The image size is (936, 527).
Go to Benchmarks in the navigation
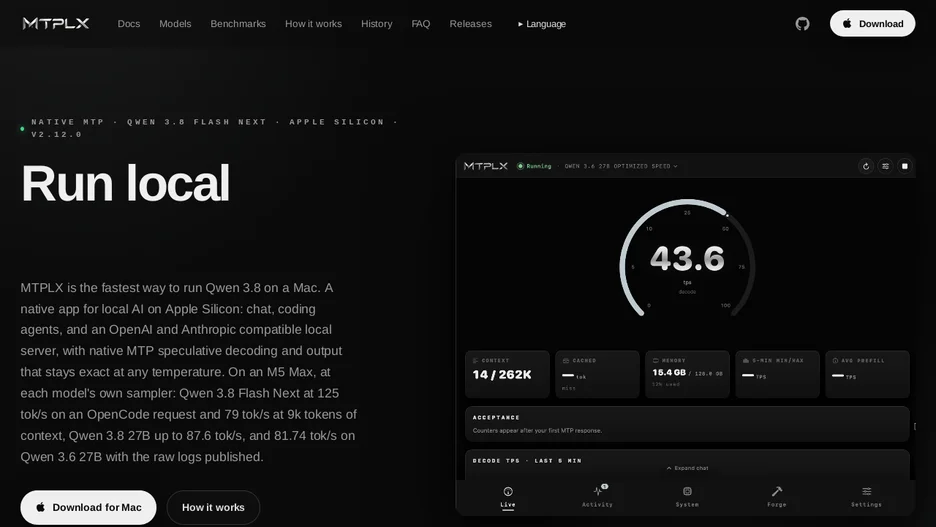coord(238,24)
